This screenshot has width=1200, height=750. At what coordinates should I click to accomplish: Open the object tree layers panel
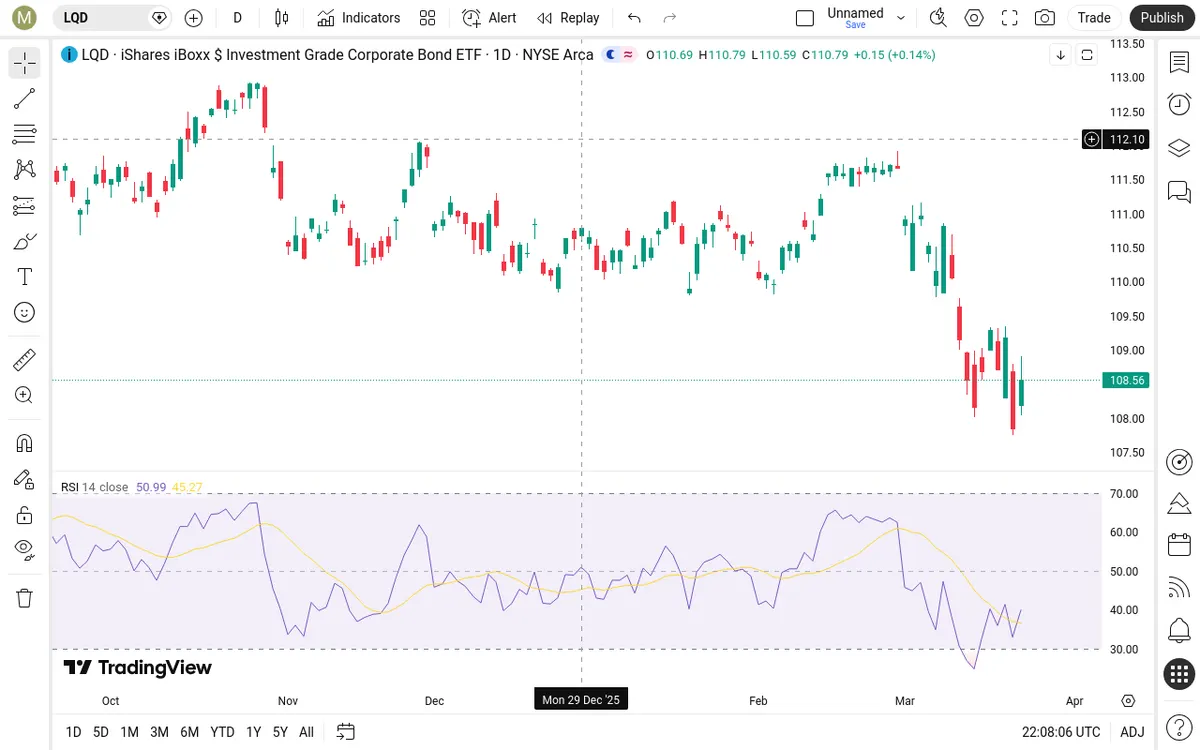click(x=1179, y=148)
